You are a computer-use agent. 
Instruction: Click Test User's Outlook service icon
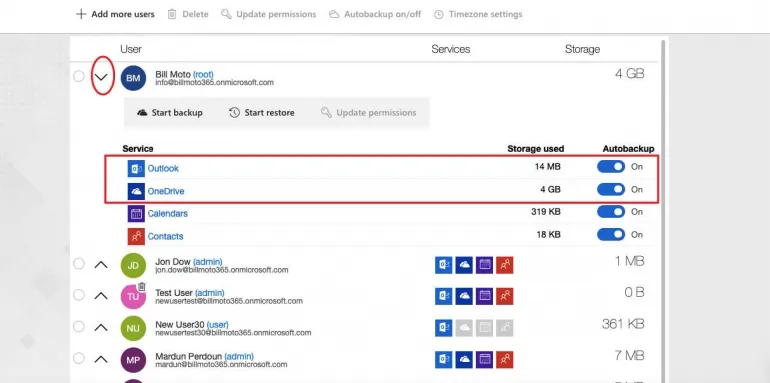443,296
